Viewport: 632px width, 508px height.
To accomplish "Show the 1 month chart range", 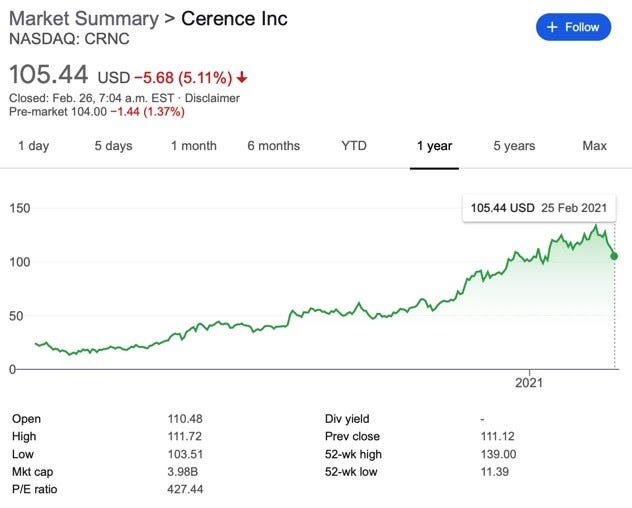I will (193, 146).
